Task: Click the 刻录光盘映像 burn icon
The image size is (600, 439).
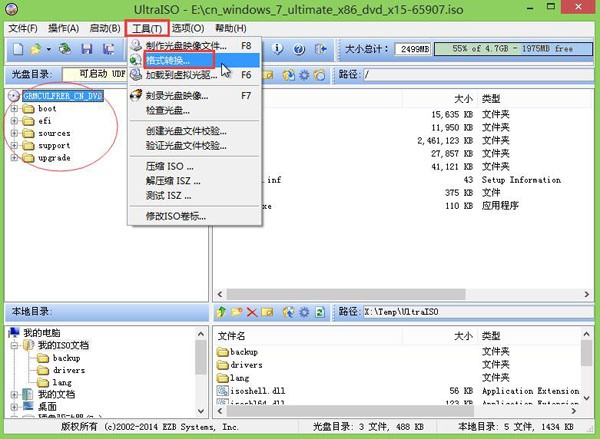Action: (x=136, y=95)
